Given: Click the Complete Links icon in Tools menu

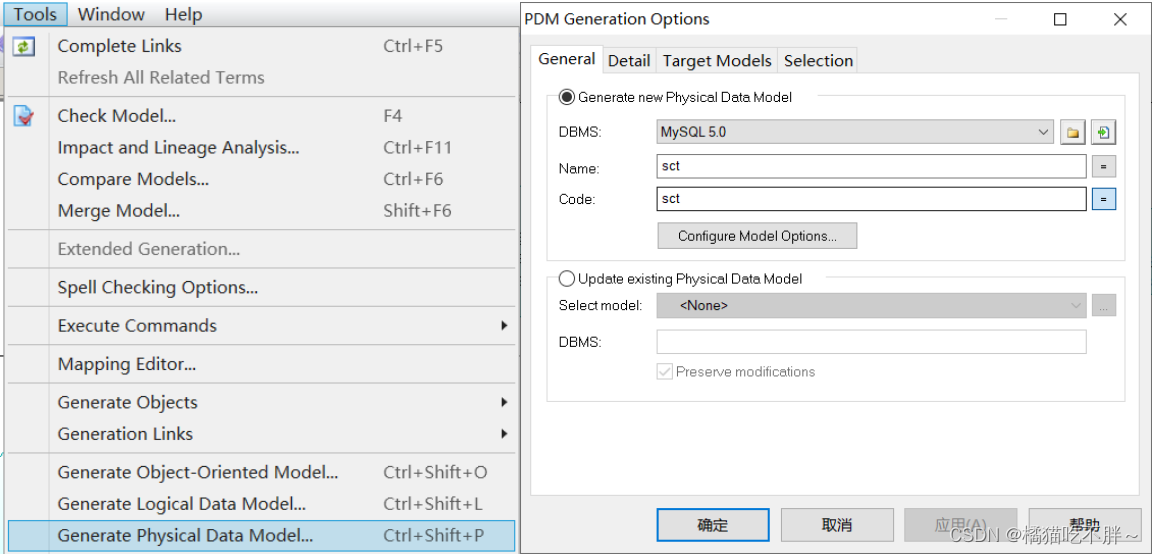Looking at the screenshot, I should 24,46.
